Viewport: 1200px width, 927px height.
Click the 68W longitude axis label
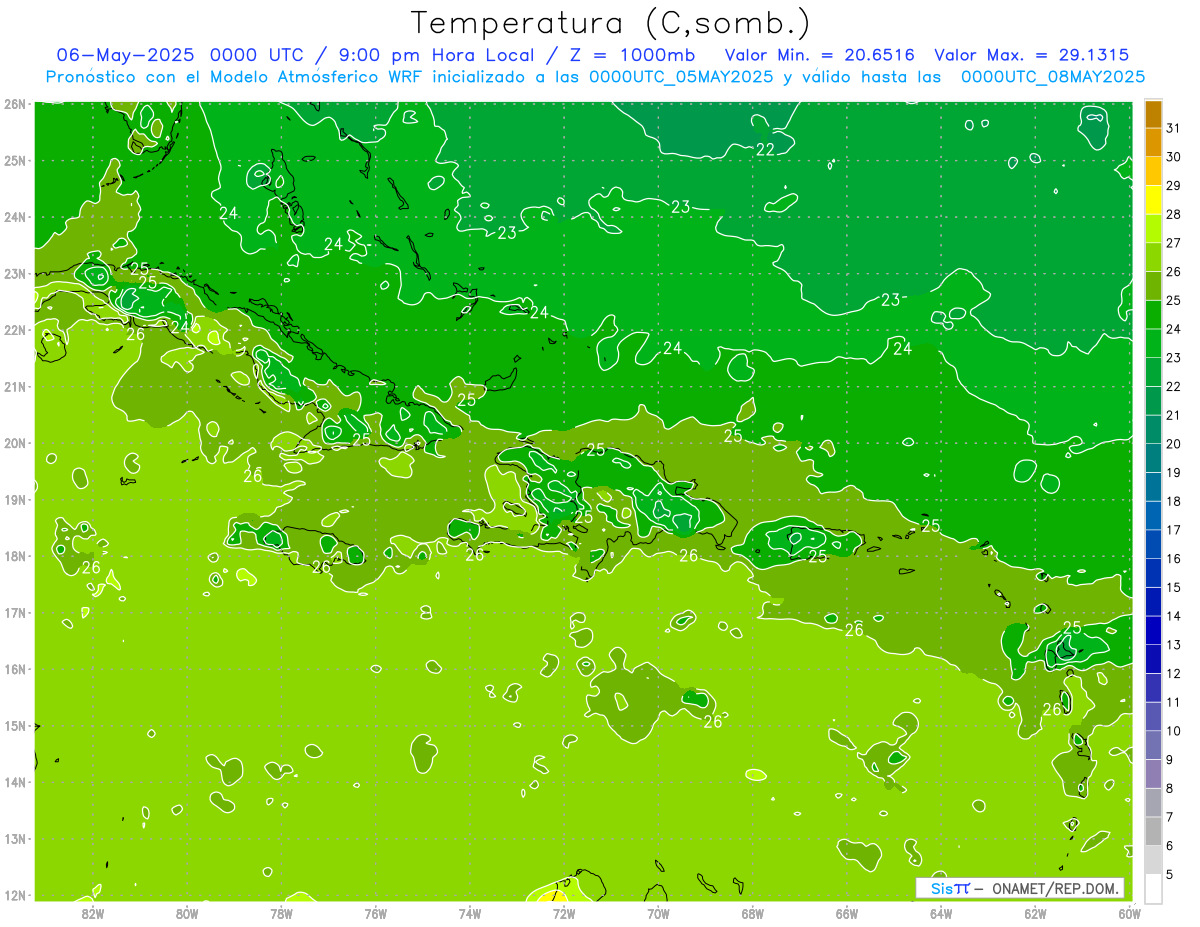[x=752, y=912]
